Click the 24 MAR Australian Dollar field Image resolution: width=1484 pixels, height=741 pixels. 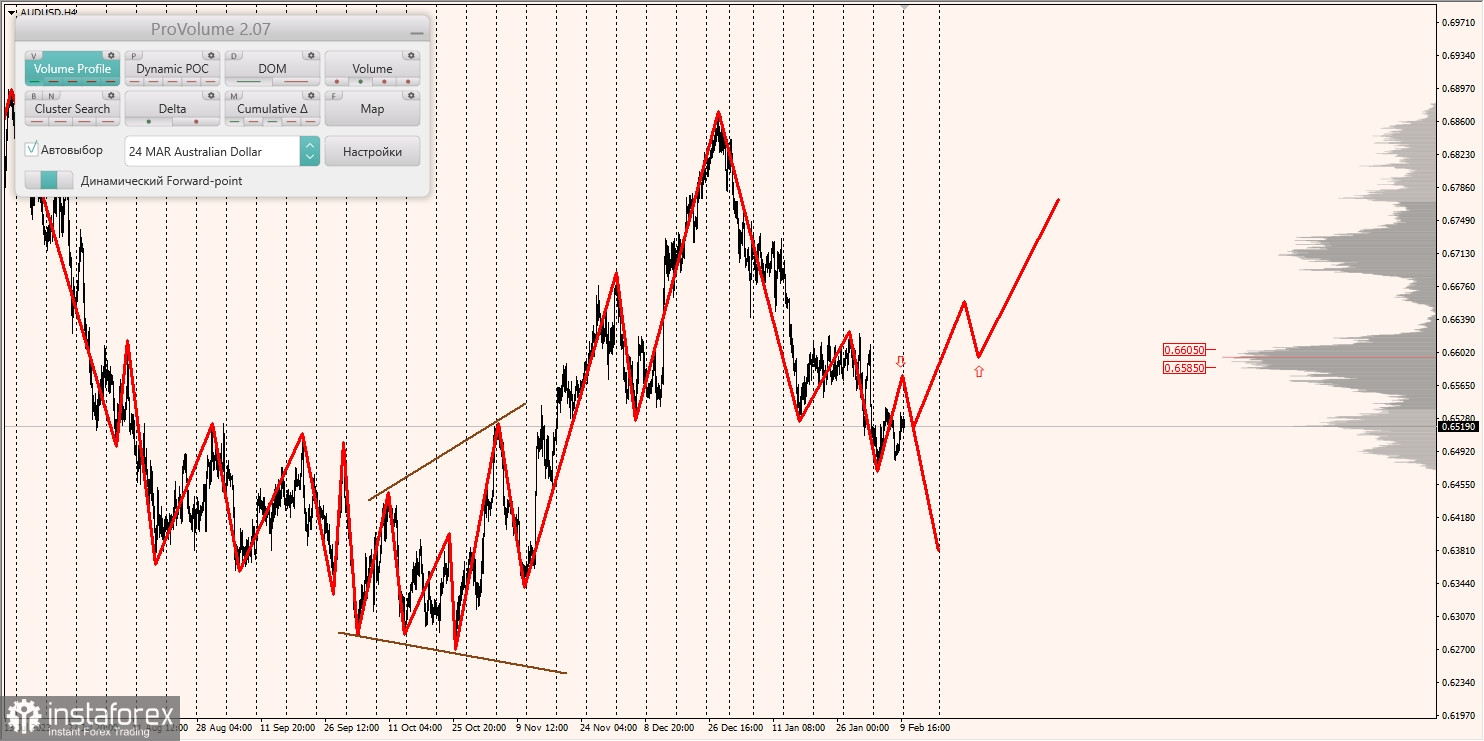212,151
